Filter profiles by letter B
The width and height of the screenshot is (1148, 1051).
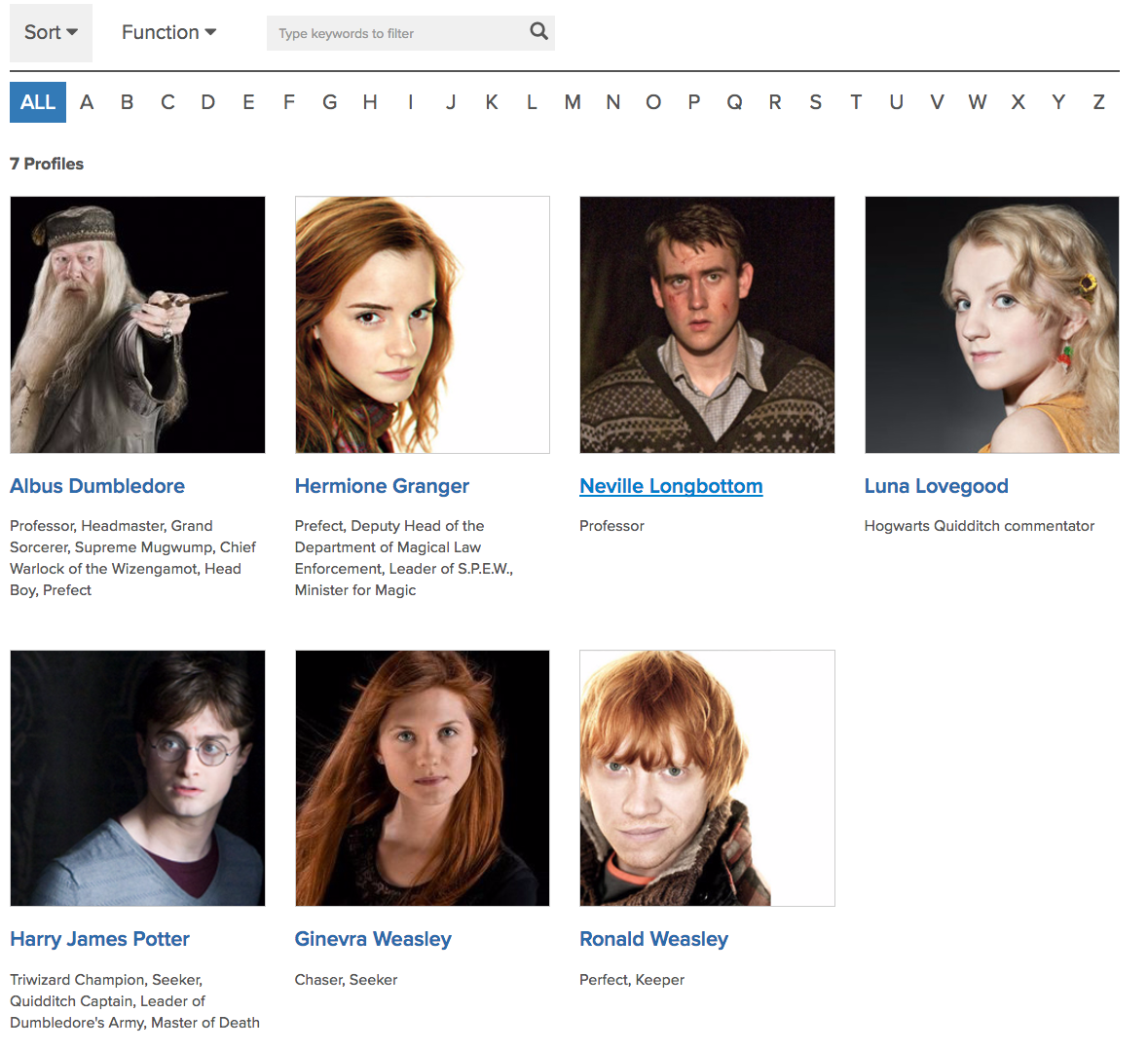128,102
